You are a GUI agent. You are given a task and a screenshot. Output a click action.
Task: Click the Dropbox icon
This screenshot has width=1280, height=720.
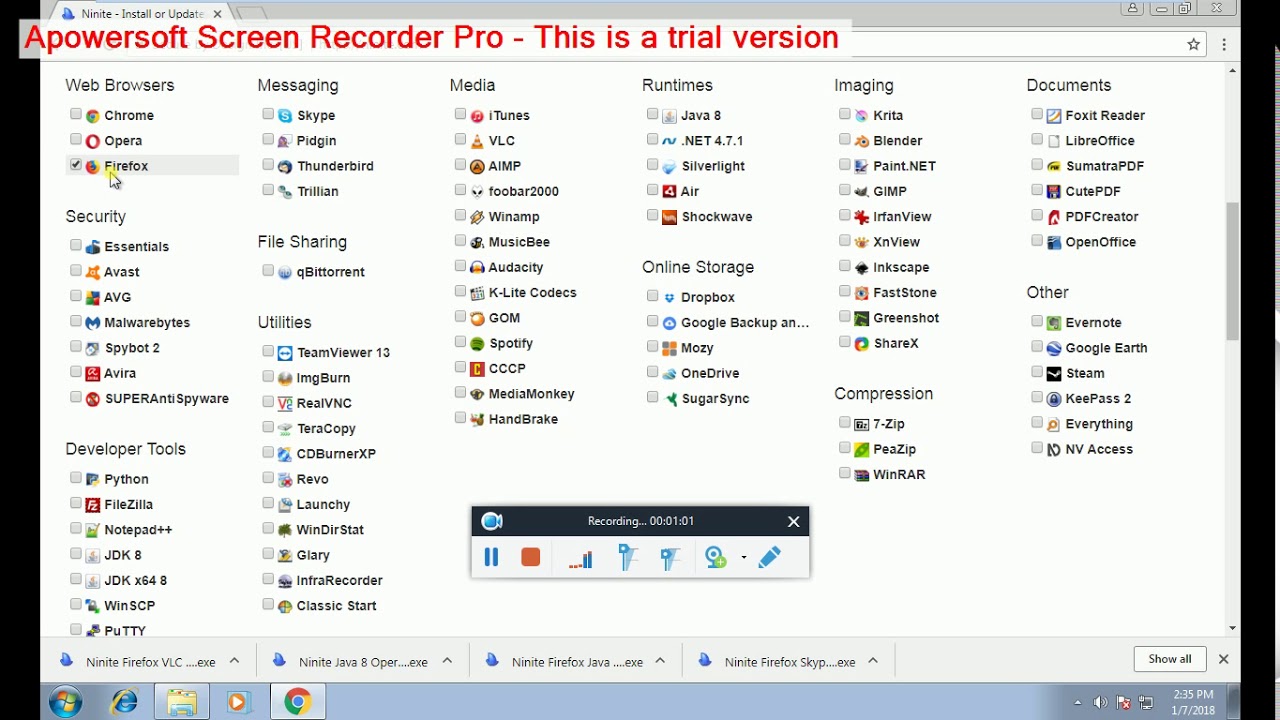[669, 297]
